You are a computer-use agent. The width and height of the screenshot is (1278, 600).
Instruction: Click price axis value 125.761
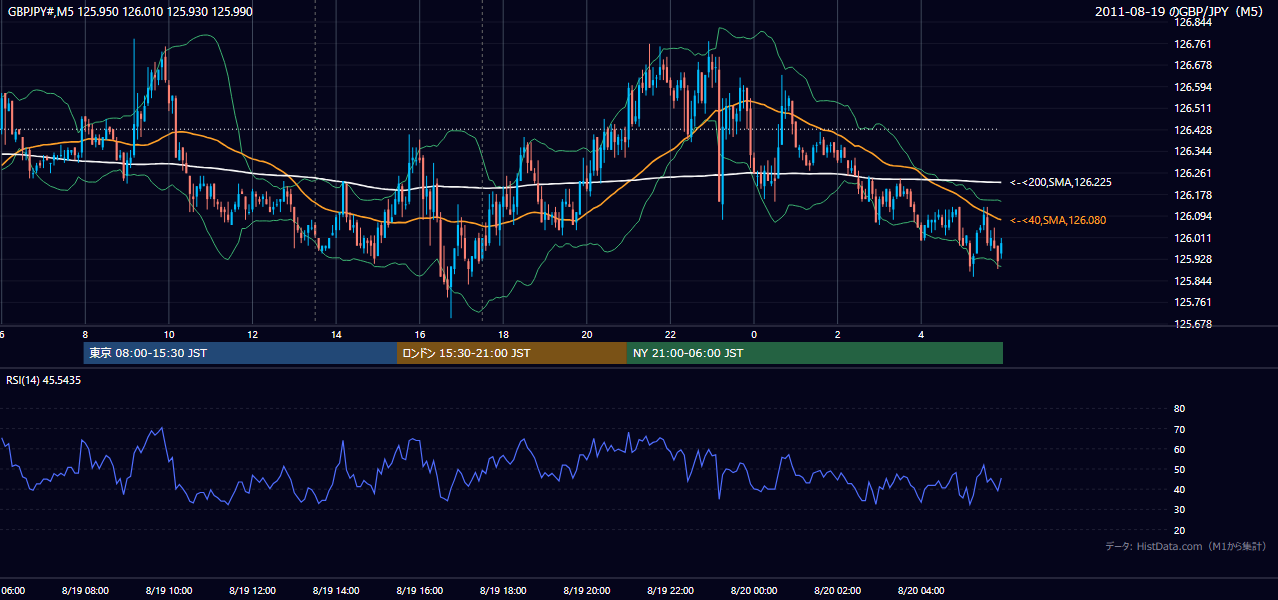tap(1193, 302)
